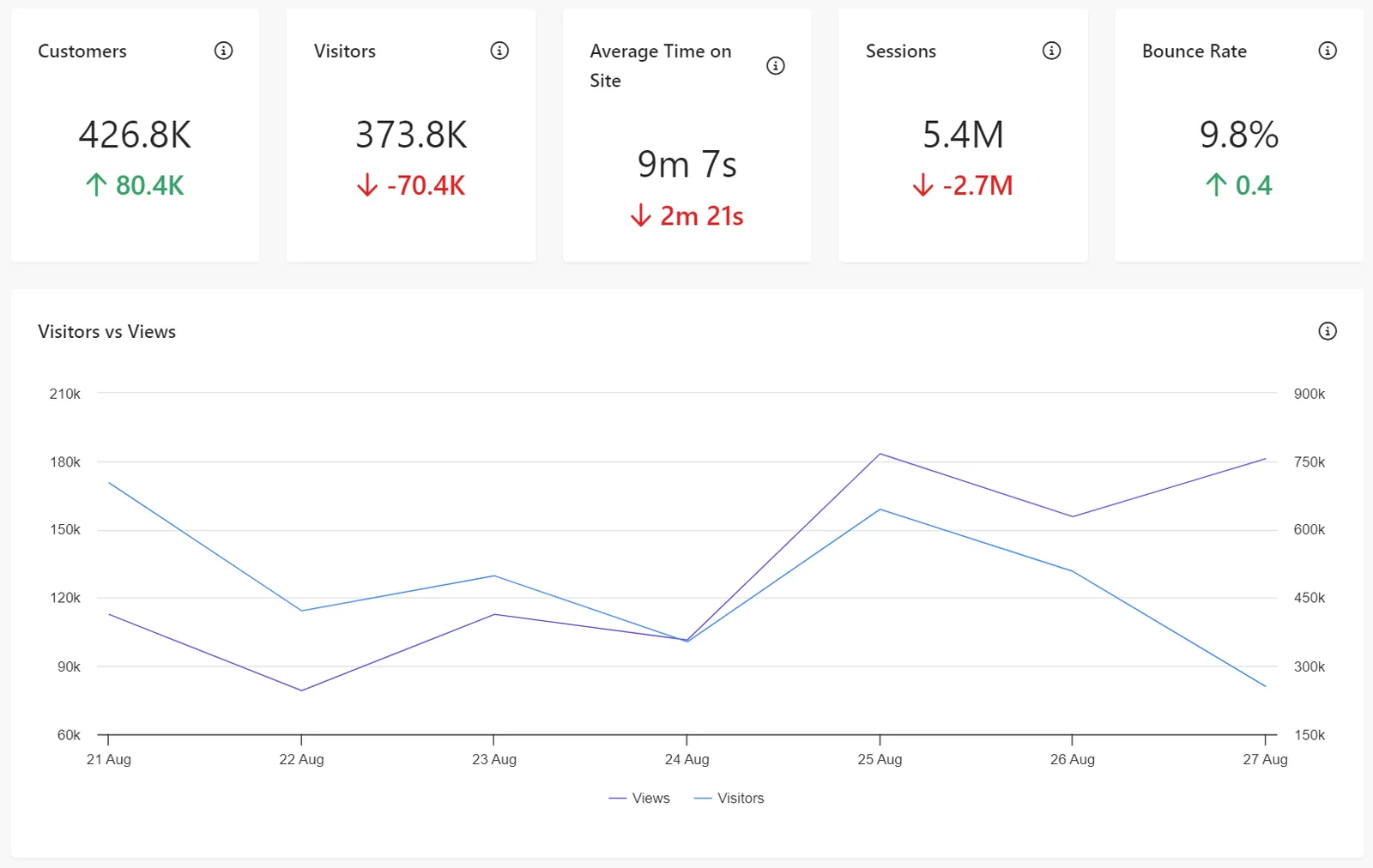Click the 27 Aug x-axis label
Screen dimensions: 1373x868
coord(1265,759)
